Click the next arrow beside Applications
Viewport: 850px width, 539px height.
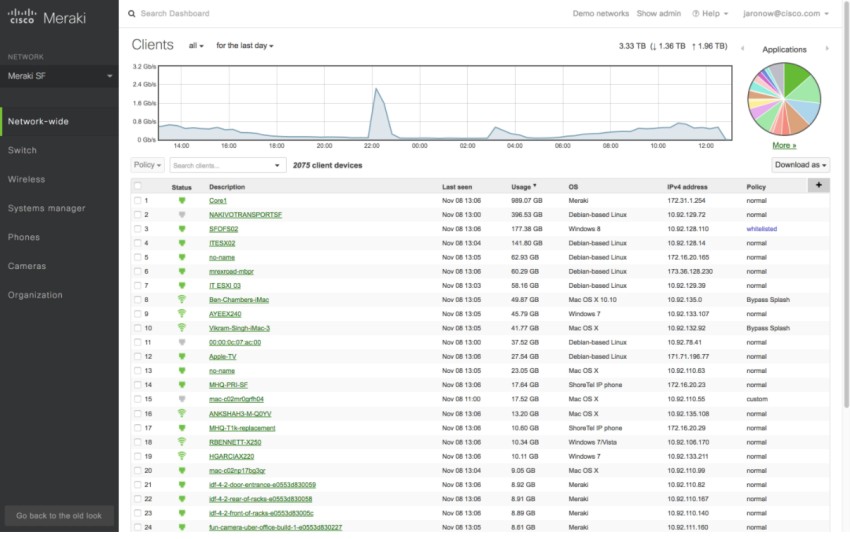[x=827, y=49]
